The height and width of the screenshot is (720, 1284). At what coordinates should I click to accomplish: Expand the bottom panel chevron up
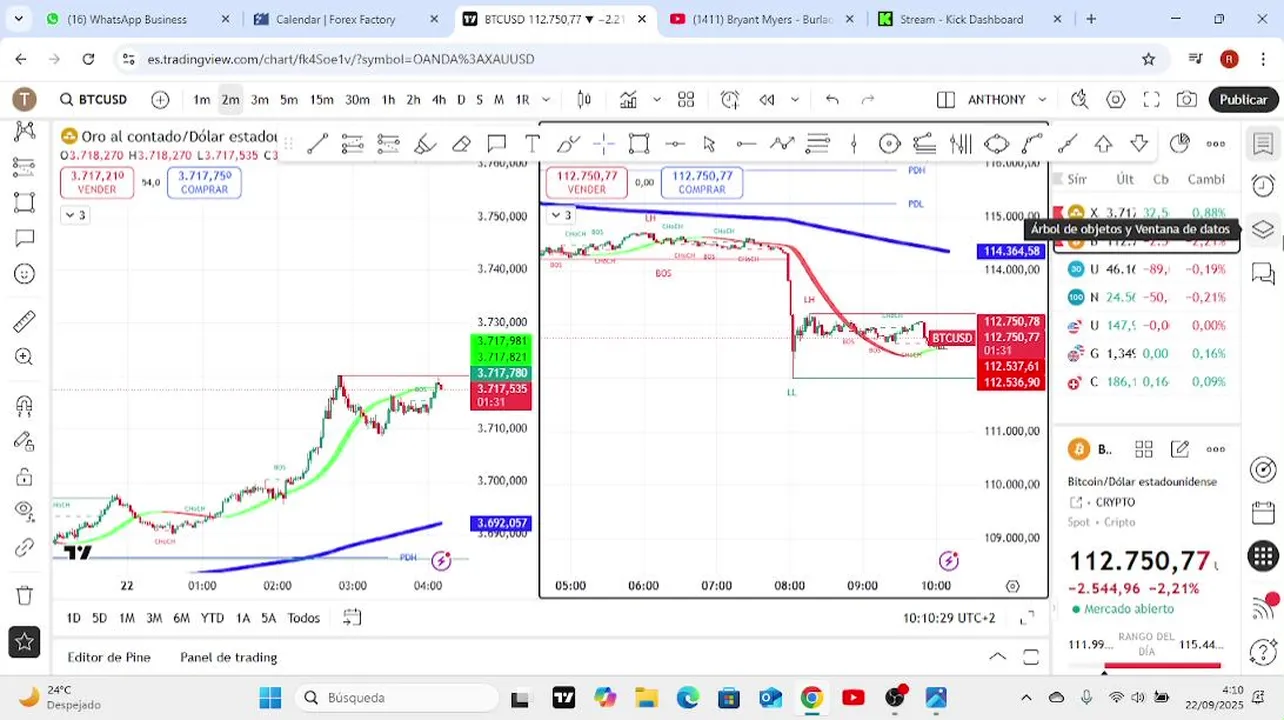point(998,657)
